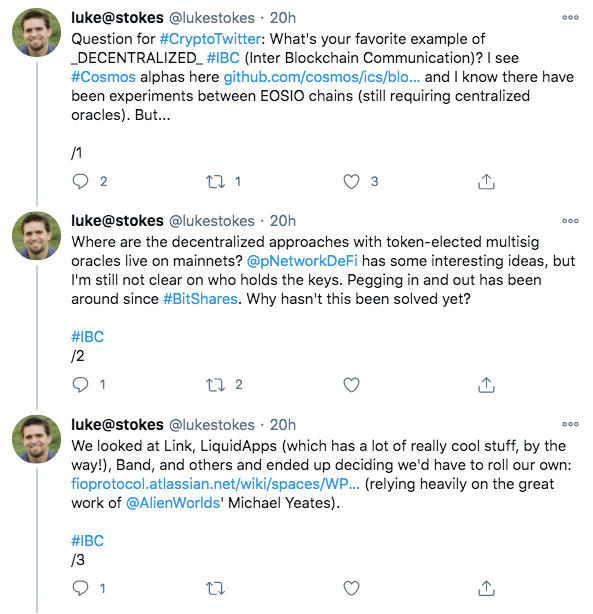
Task: Retweet the first tweet ending in /1
Action: 215,181
